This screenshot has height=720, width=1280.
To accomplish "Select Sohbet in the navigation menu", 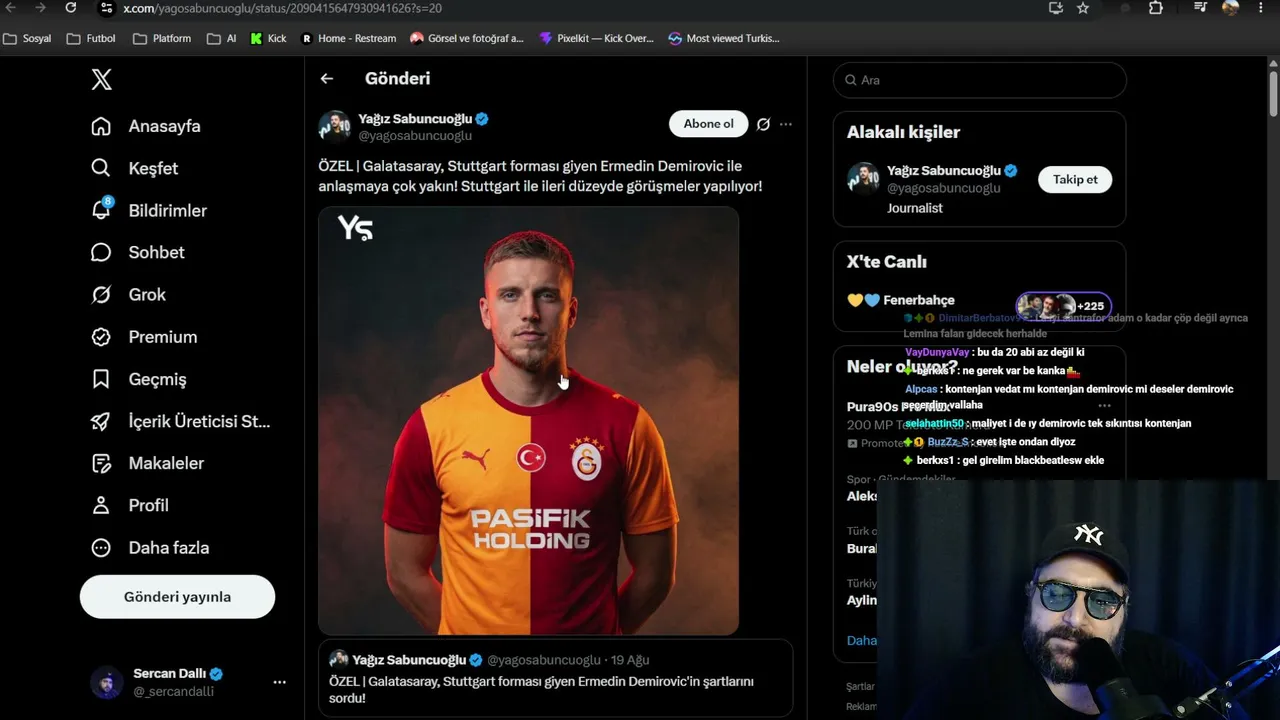I will (x=156, y=252).
